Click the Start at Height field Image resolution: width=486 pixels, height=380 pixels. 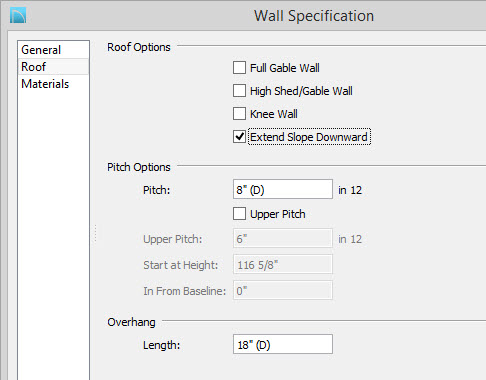(x=283, y=264)
